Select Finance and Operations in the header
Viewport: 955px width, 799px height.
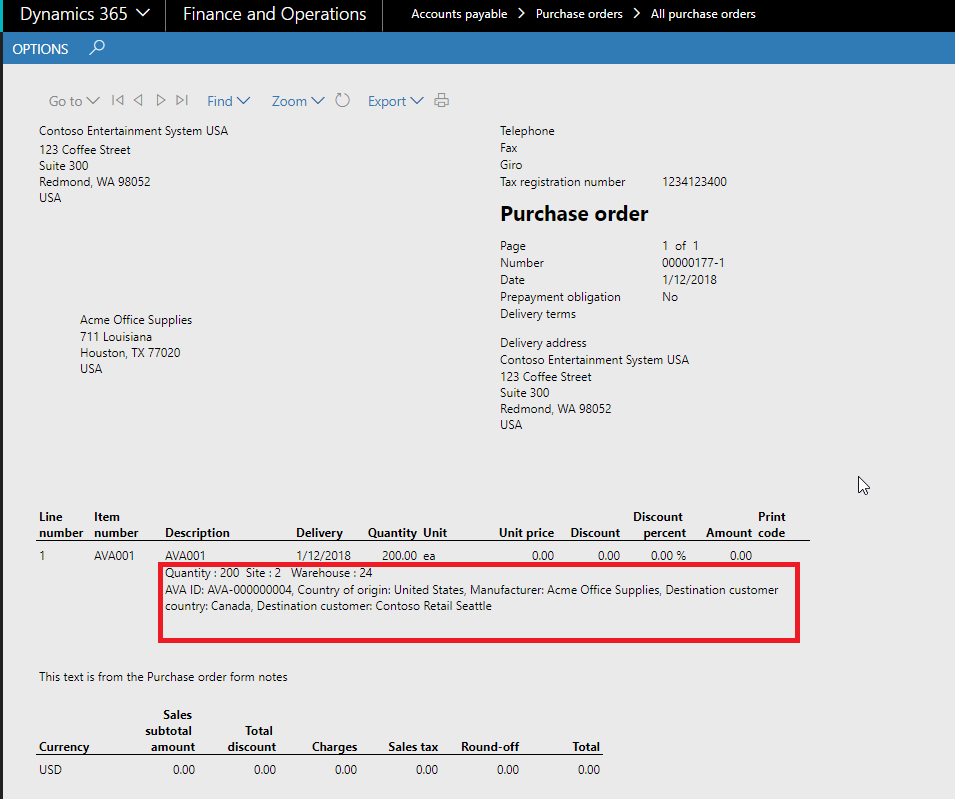click(272, 14)
